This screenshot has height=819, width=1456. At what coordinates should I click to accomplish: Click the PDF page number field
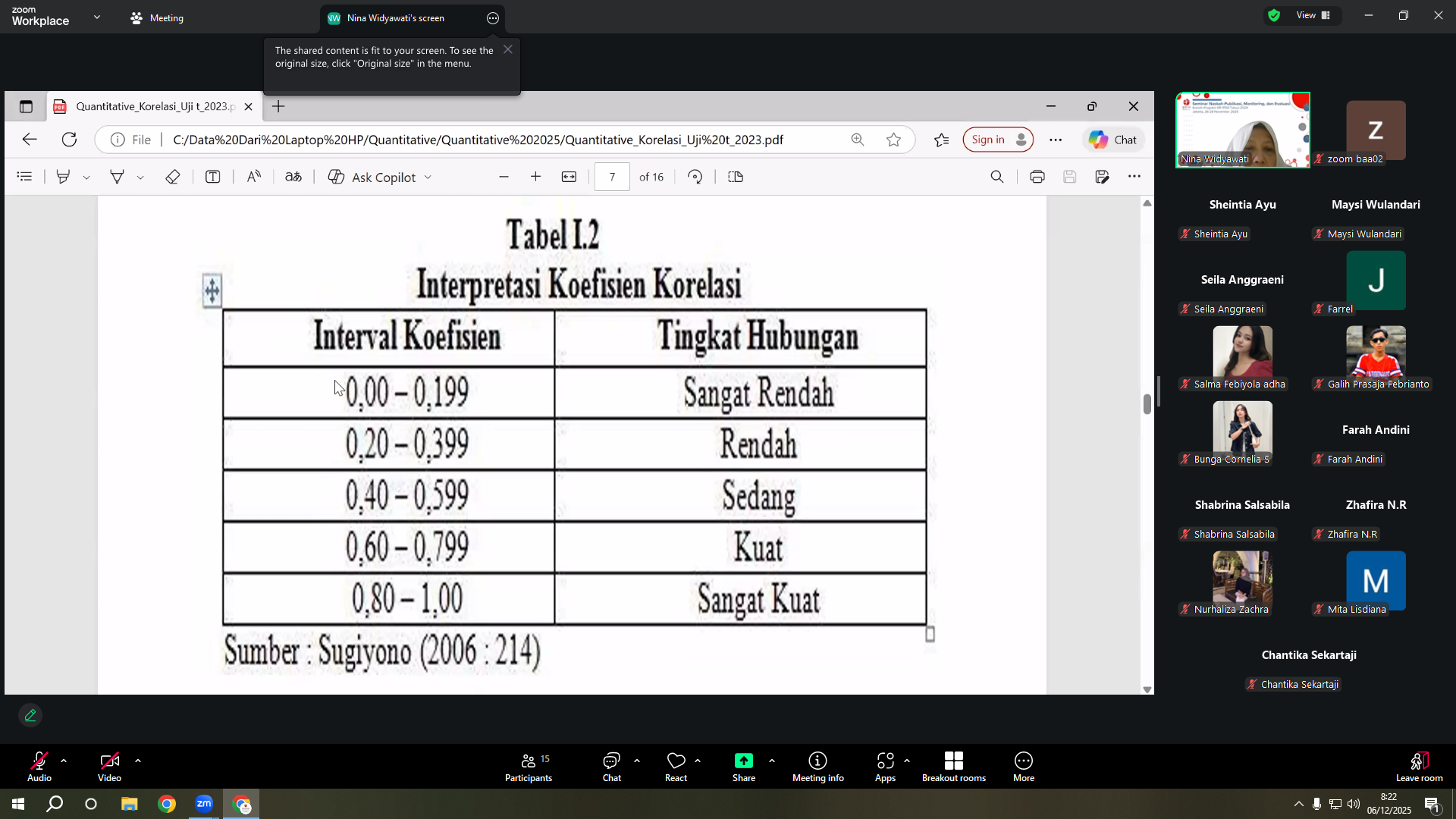click(x=612, y=177)
